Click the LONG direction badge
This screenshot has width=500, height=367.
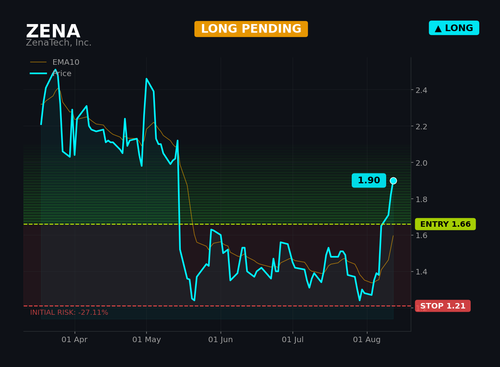[454, 28]
